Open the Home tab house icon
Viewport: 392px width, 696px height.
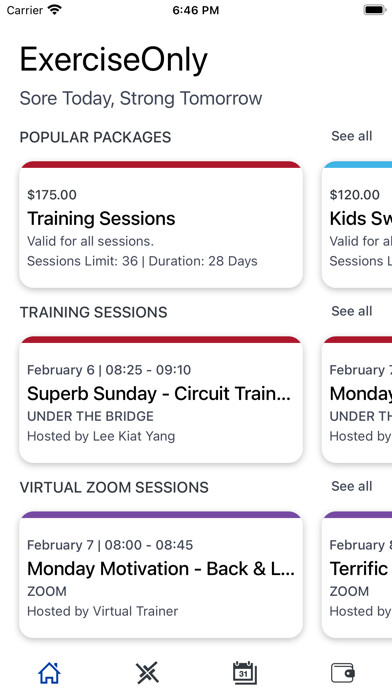point(49,673)
